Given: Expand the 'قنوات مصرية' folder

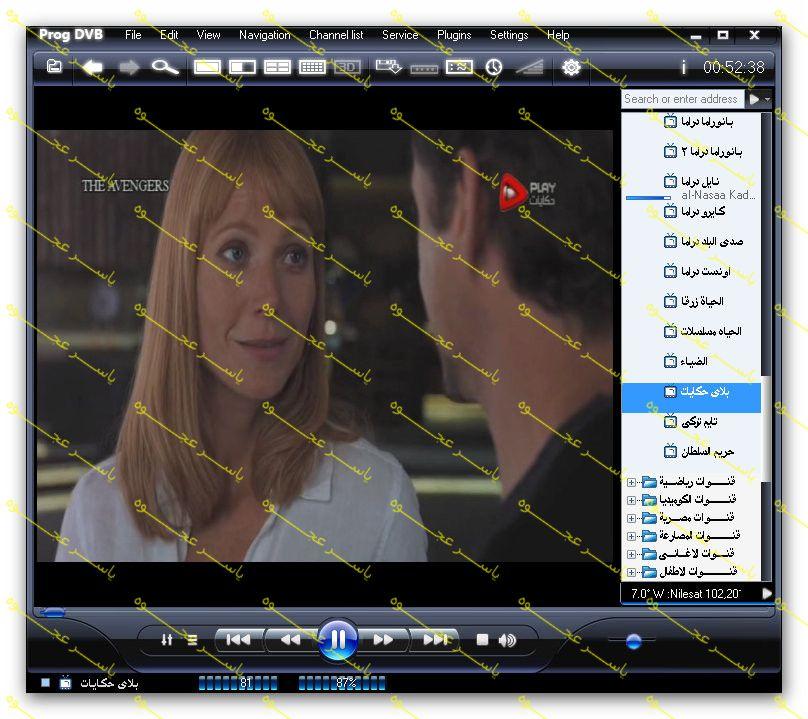Looking at the screenshot, I should click(x=631, y=518).
